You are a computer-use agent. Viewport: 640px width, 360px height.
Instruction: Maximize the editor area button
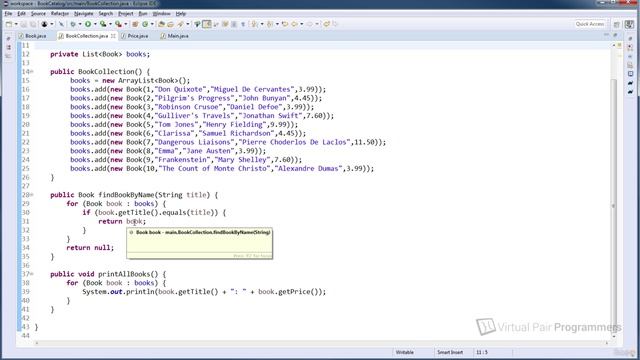tap(615, 36)
